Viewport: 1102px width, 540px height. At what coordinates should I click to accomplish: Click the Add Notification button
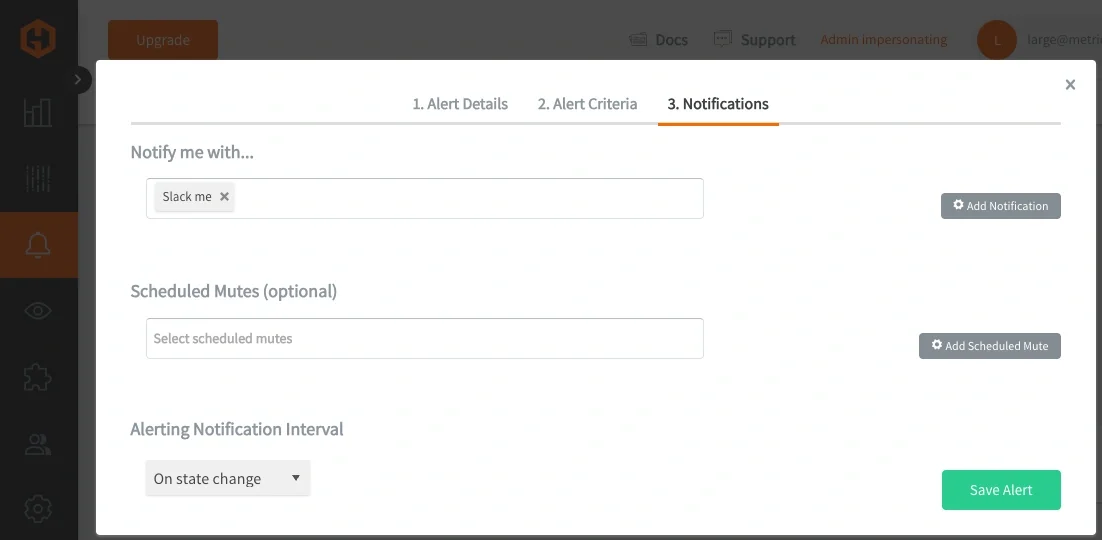click(1001, 206)
